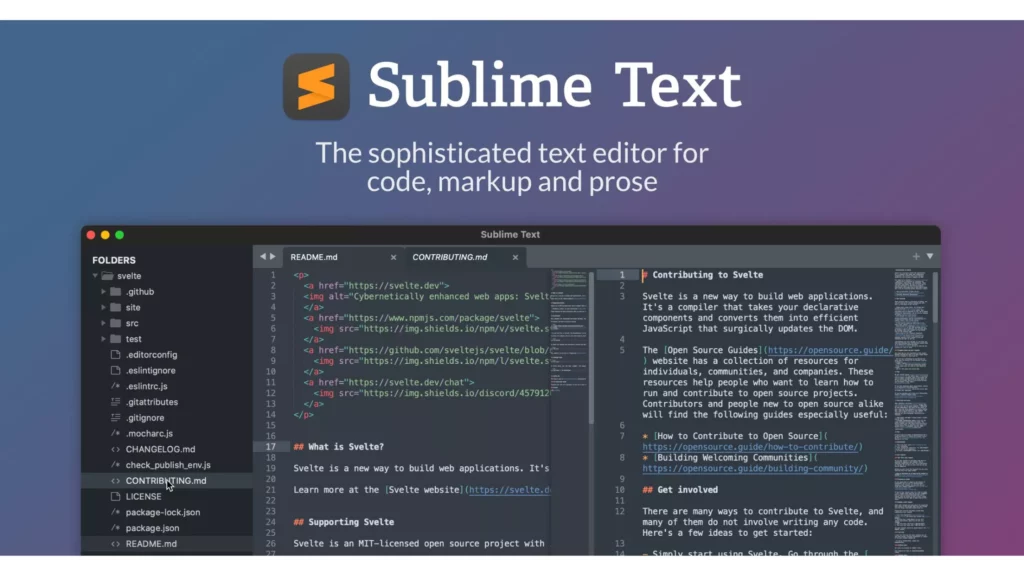Select README.md in the sidebar
This screenshot has width=1024, height=576.
(x=151, y=543)
